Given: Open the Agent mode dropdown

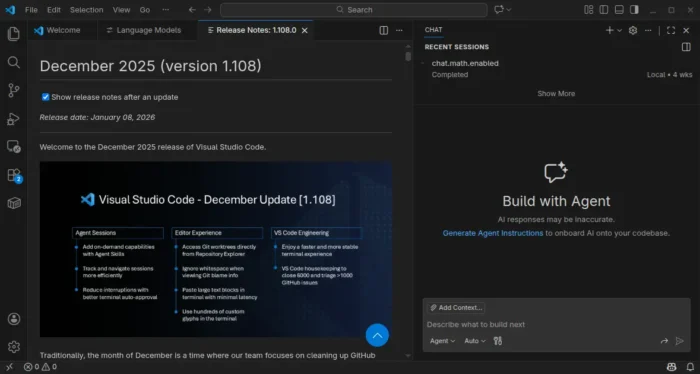Looking at the screenshot, I should [x=442, y=341].
